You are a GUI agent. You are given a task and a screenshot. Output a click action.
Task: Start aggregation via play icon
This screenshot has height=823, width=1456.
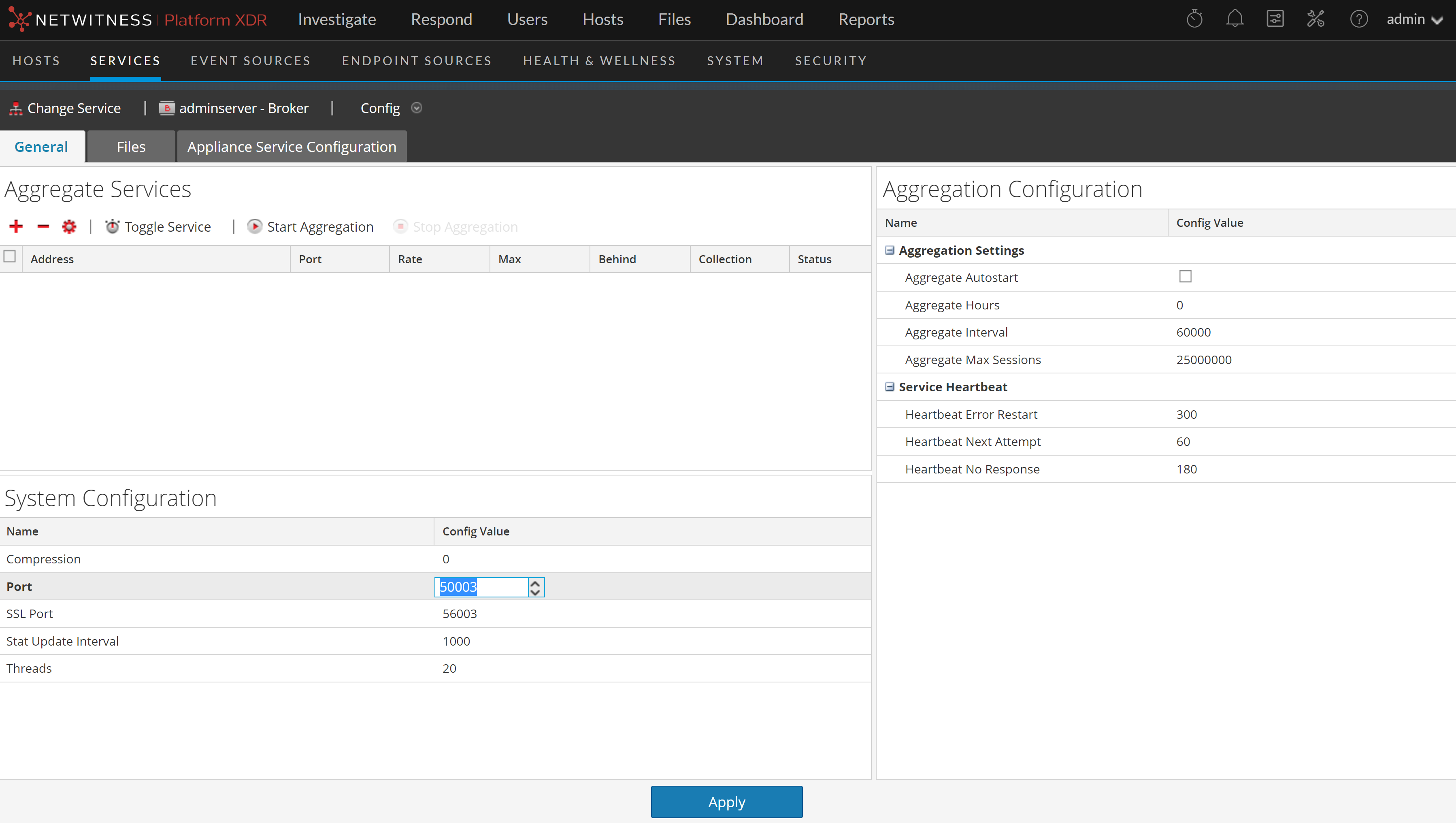255,226
